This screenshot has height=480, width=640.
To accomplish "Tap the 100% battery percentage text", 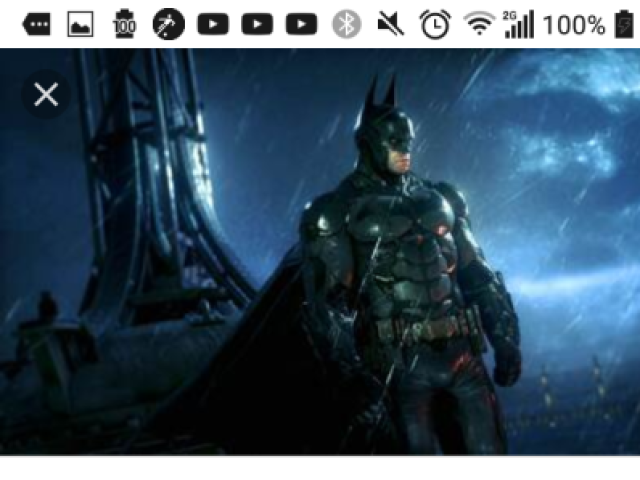I will (x=574, y=25).
